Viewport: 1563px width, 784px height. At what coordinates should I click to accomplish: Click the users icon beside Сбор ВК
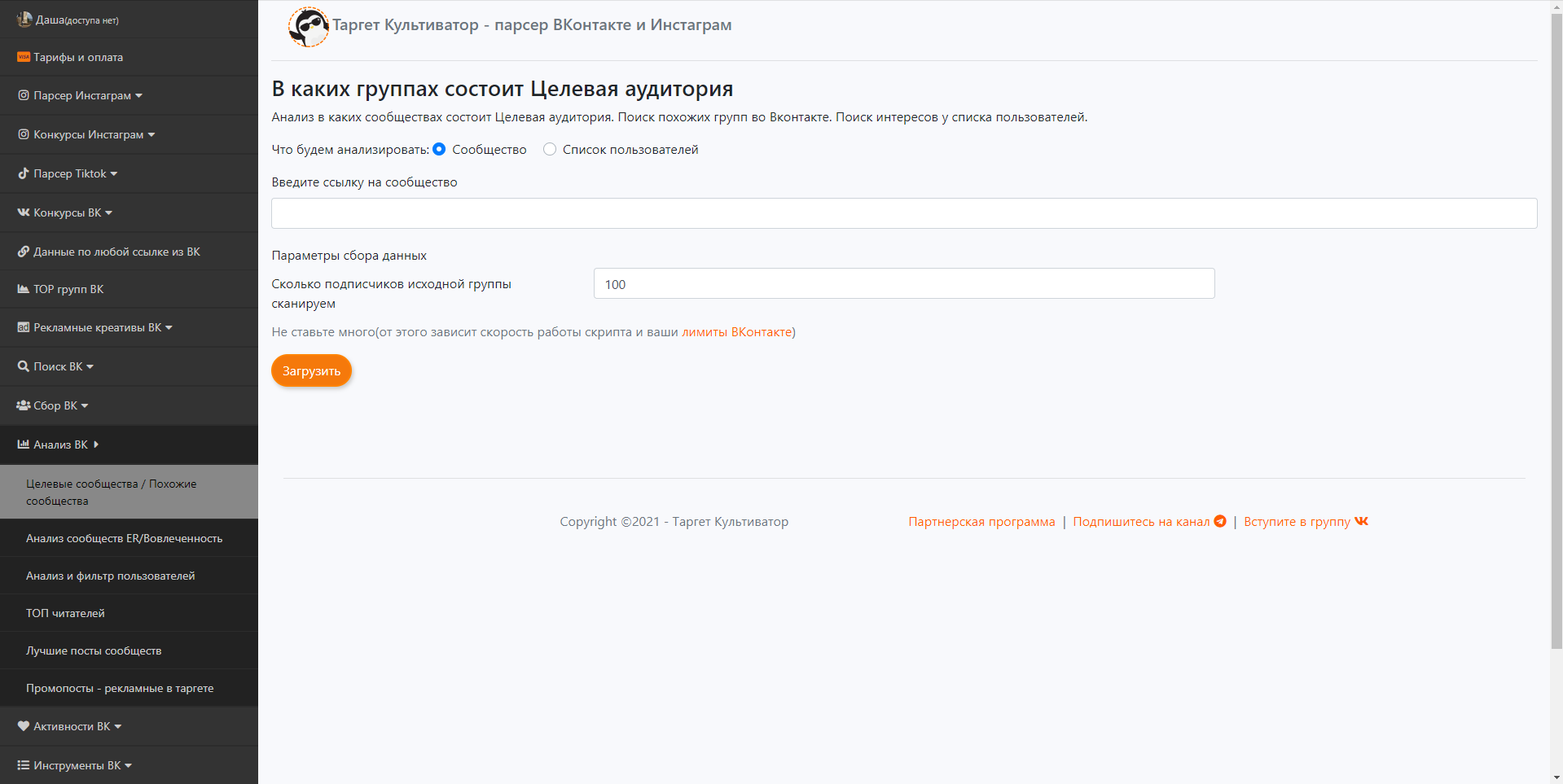coord(24,405)
